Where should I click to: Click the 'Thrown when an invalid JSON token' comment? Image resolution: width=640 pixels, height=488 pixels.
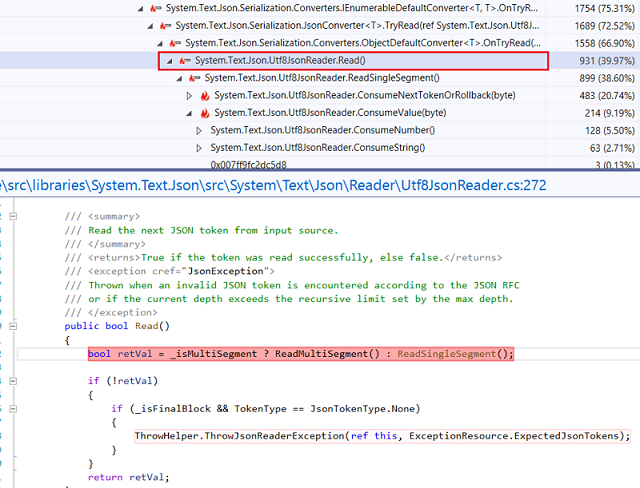click(292, 285)
